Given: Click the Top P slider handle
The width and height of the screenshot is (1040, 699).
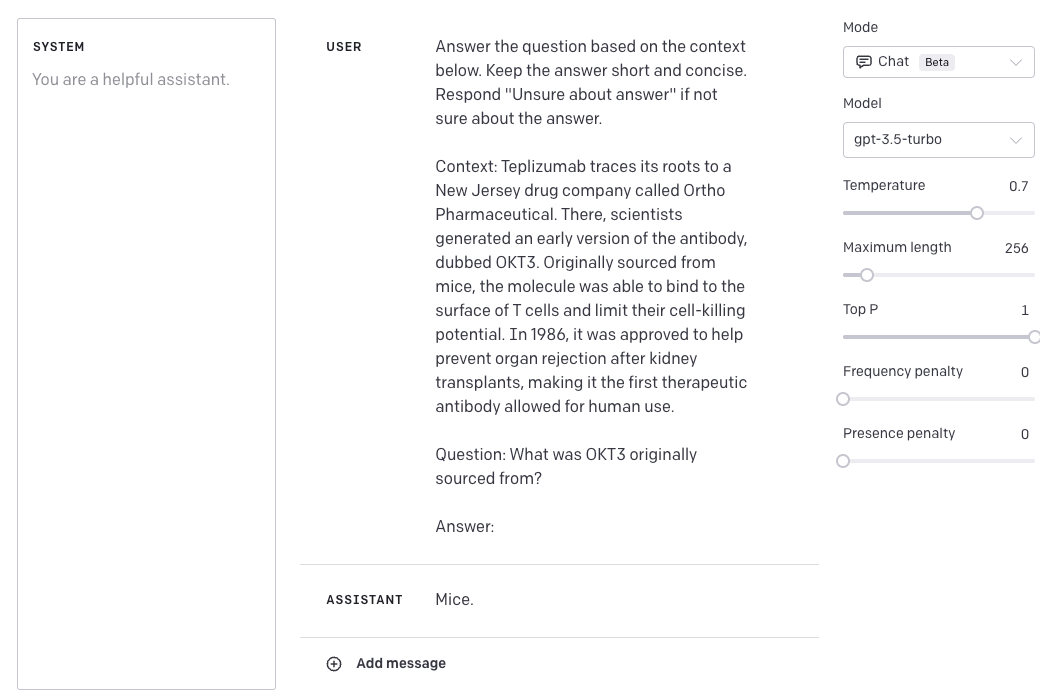Looking at the screenshot, I should click(1034, 337).
